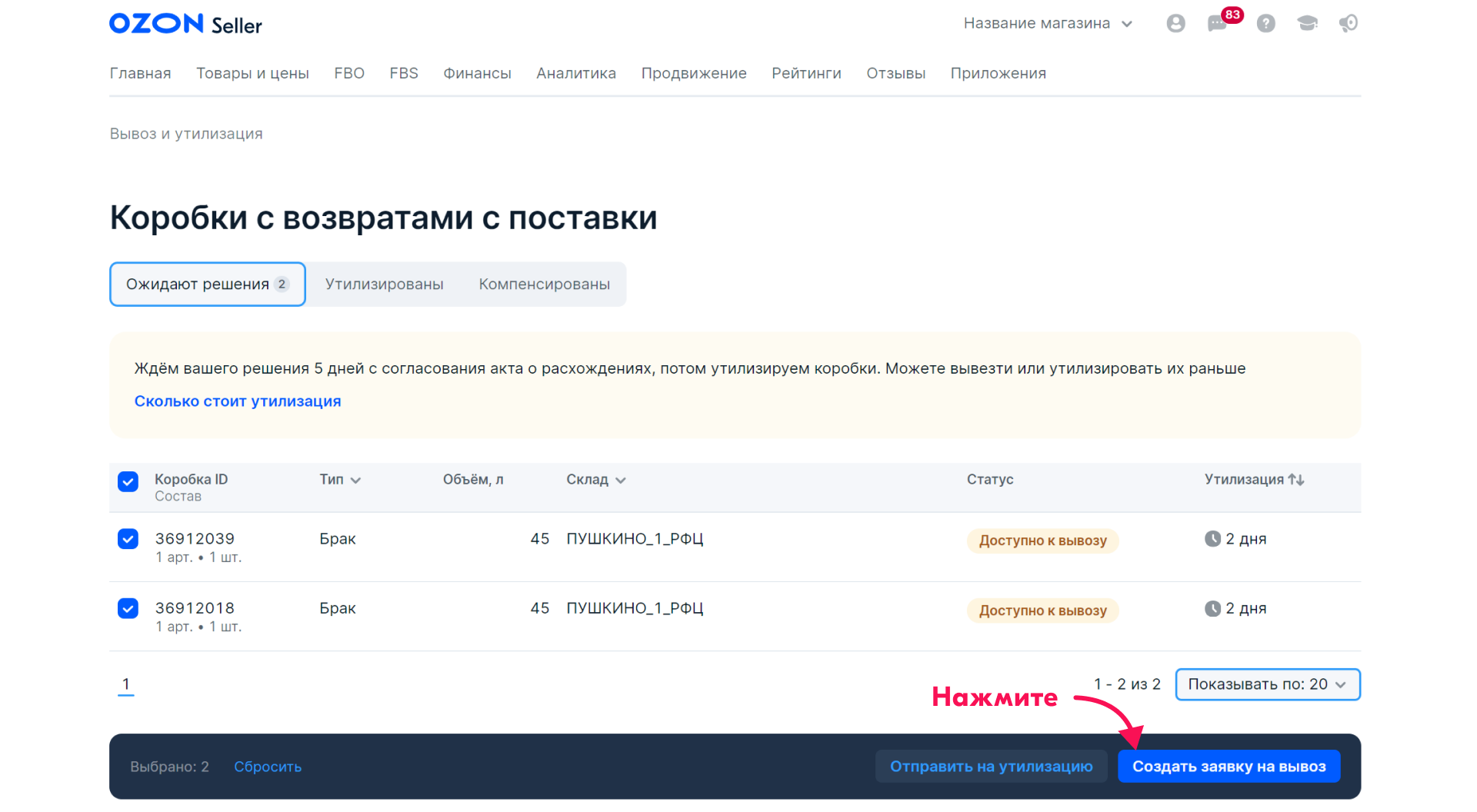Image resolution: width=1477 pixels, height=812 pixels.
Task: Open the announcements megaphone icon
Action: [x=1349, y=24]
